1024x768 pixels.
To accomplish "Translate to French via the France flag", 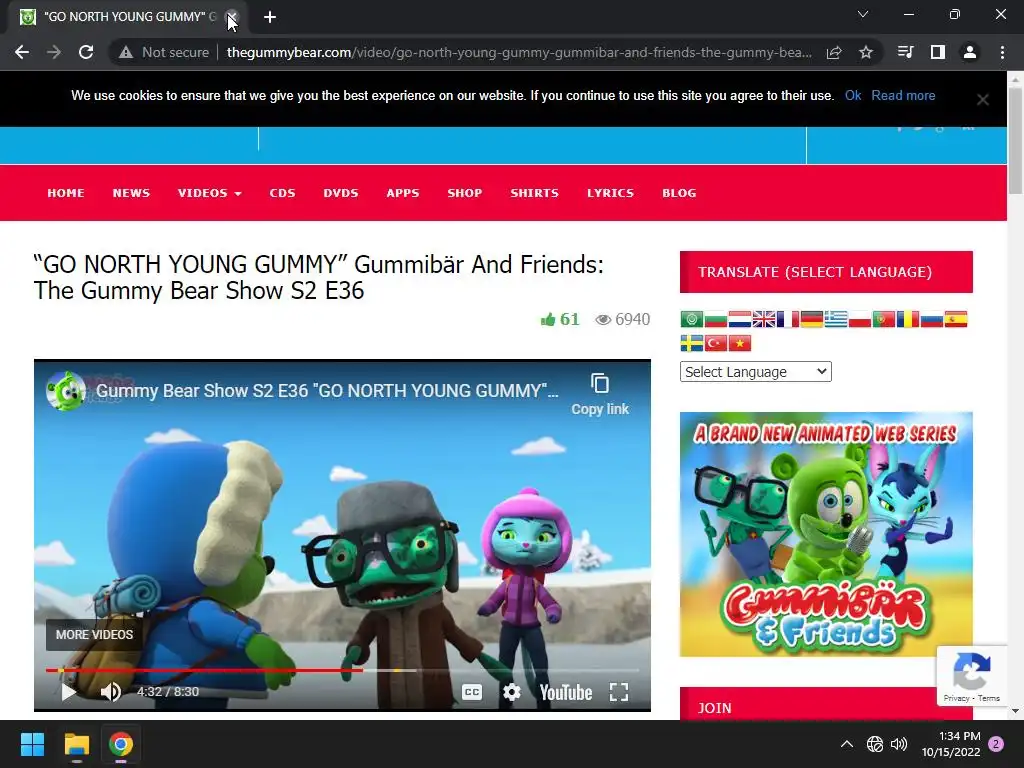I will click(x=788, y=319).
